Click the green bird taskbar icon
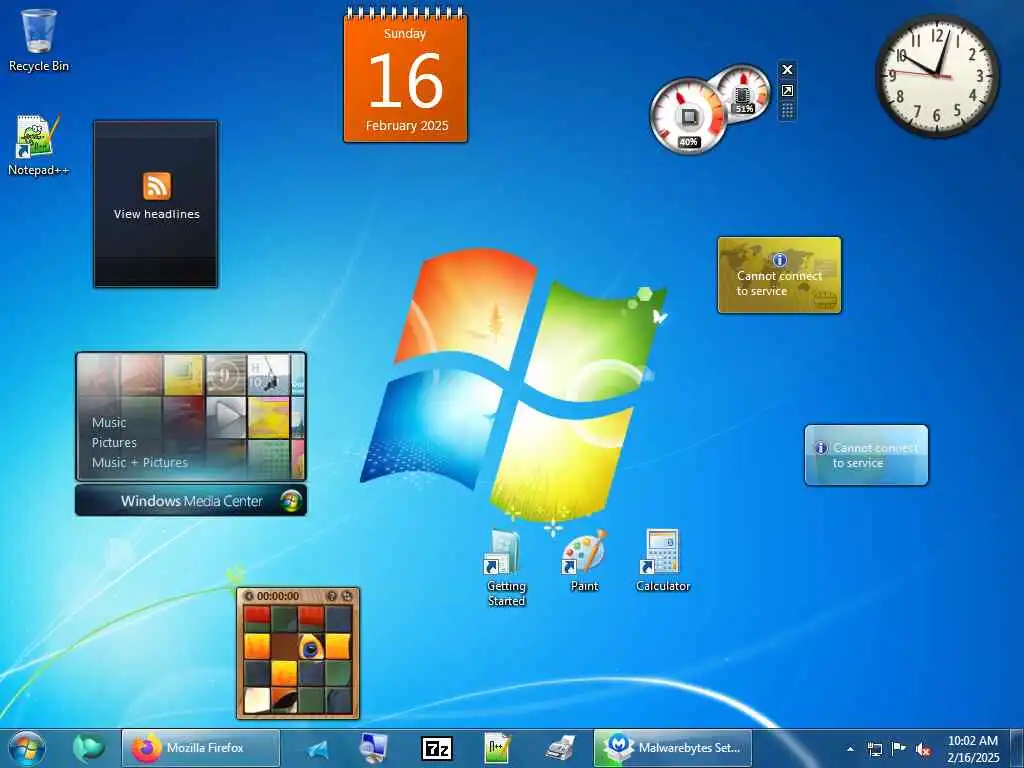 click(88, 748)
